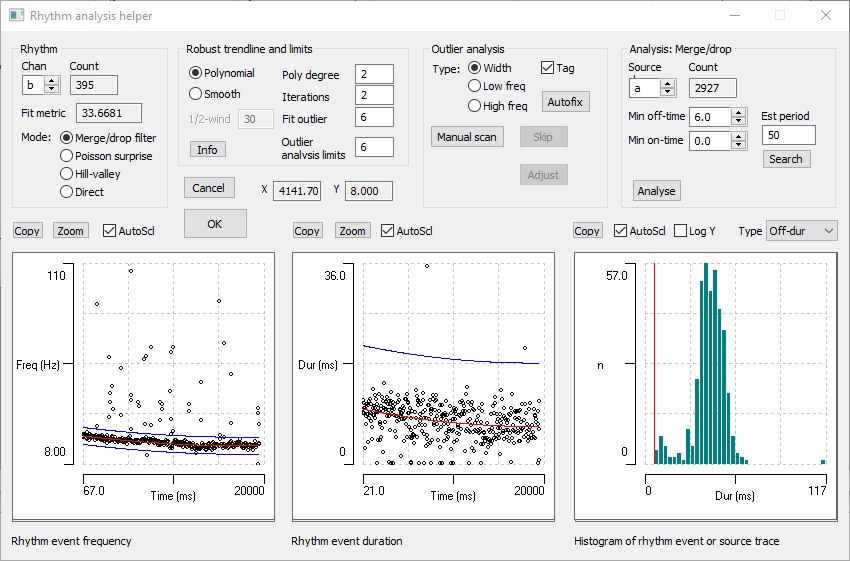Click Zoom above the duration plot
Screen dimensions: 850x561
tap(352, 231)
